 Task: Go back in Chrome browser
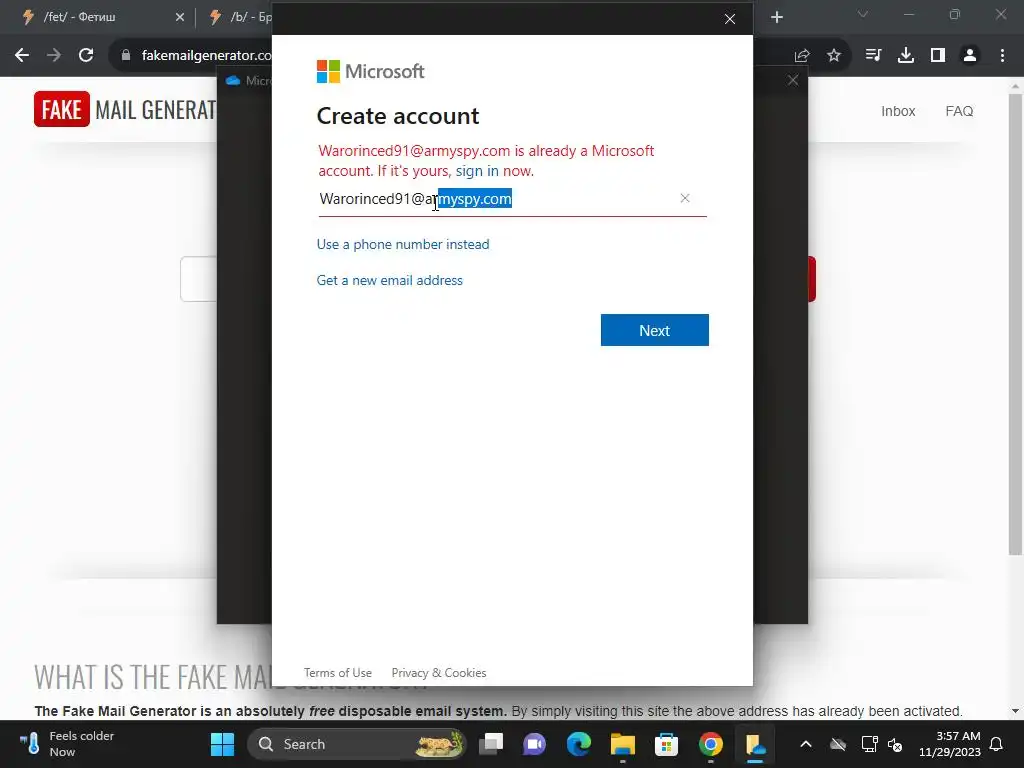22,56
